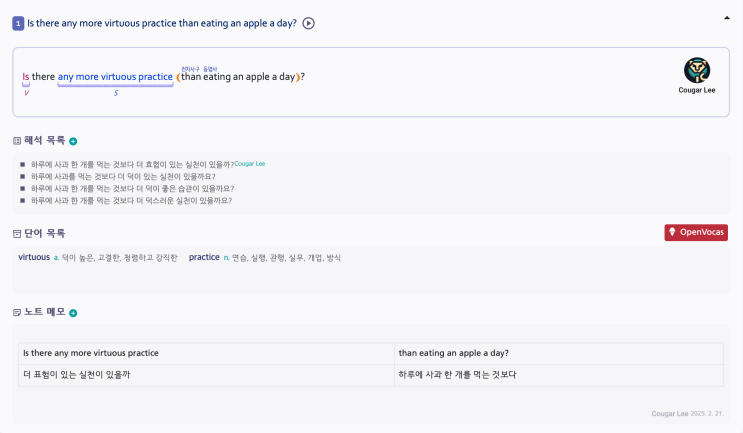
Task: Click the Cougar Lee owl avatar
Action: (x=697, y=70)
